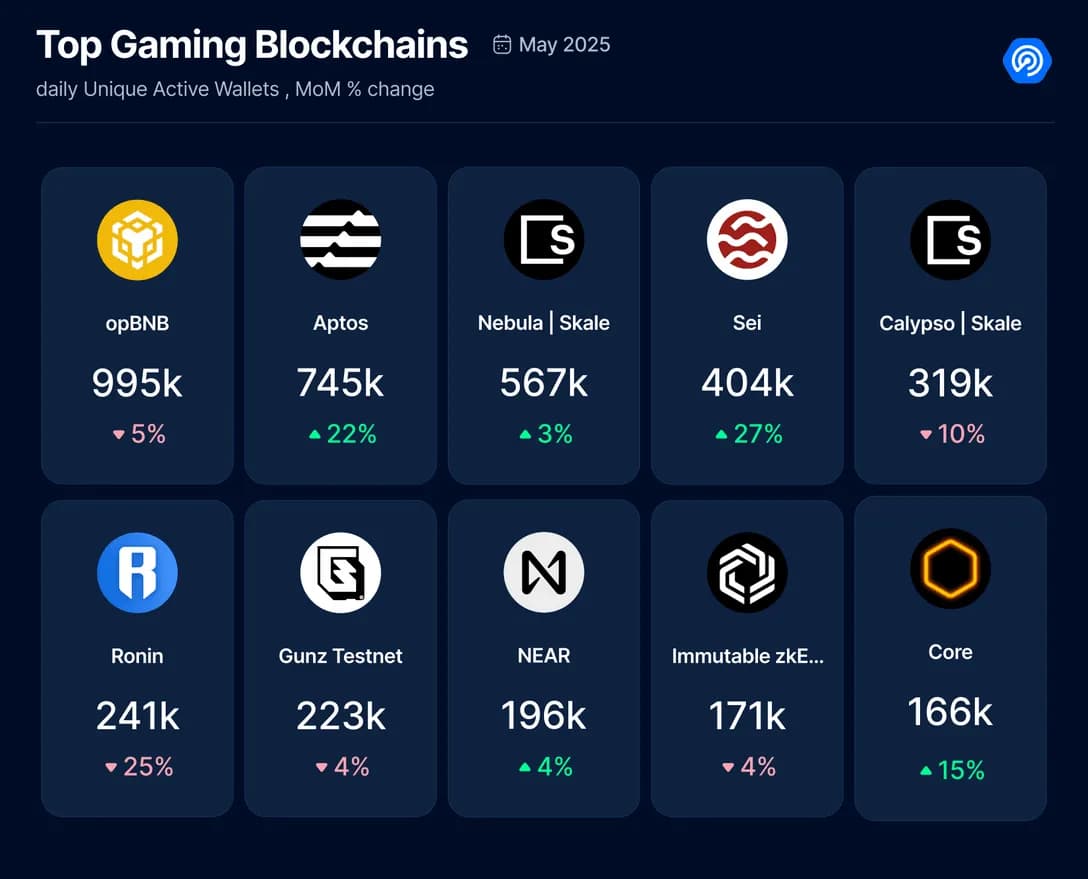Screen dimensions: 1088x879
Task: Select the Ronin blue R logo
Action: [x=137, y=572]
